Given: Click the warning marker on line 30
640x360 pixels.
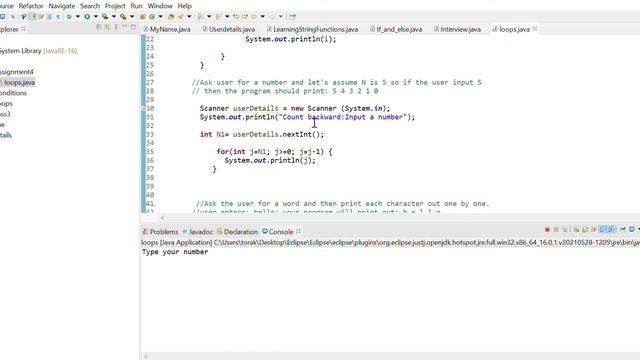Looking at the screenshot, I should (143, 108).
